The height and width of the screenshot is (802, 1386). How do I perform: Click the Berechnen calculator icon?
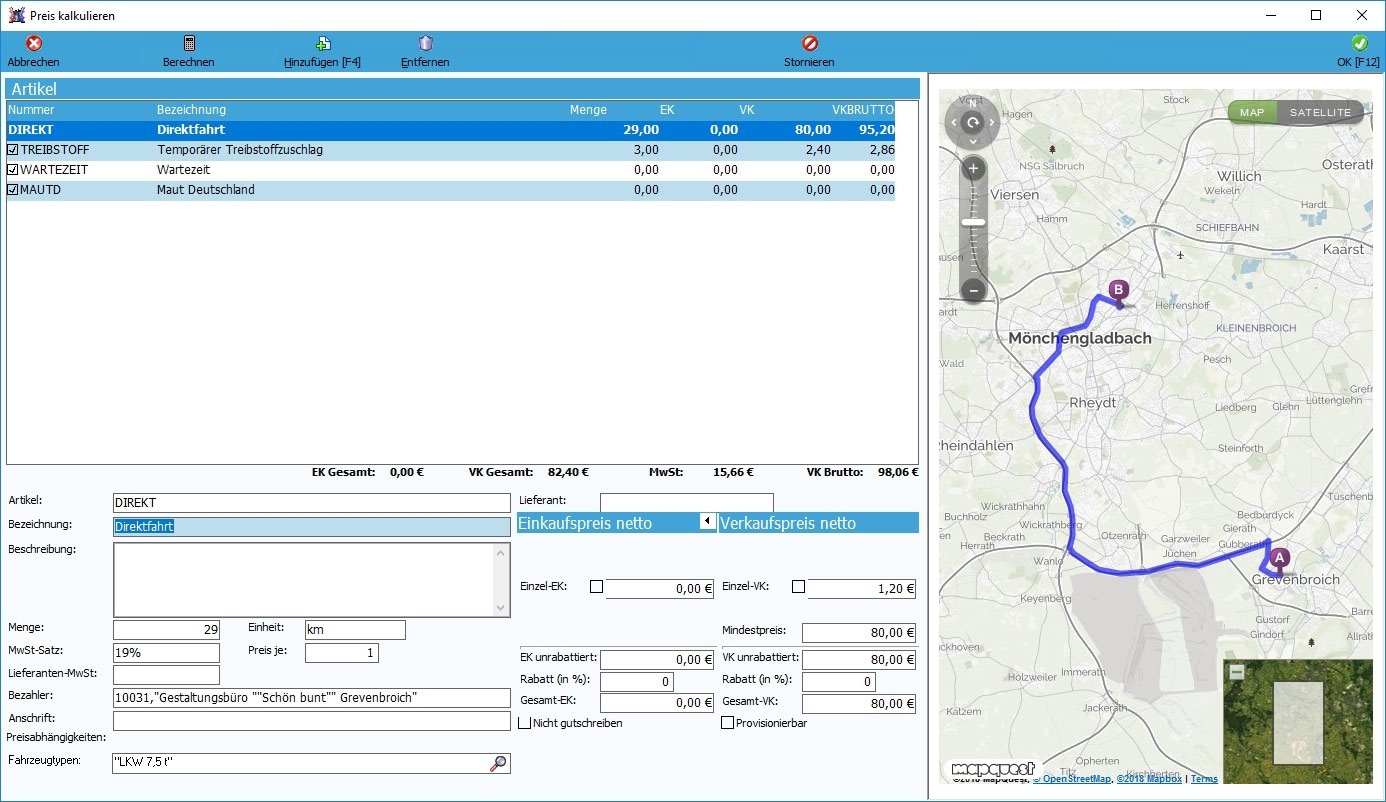pyautogui.click(x=189, y=44)
